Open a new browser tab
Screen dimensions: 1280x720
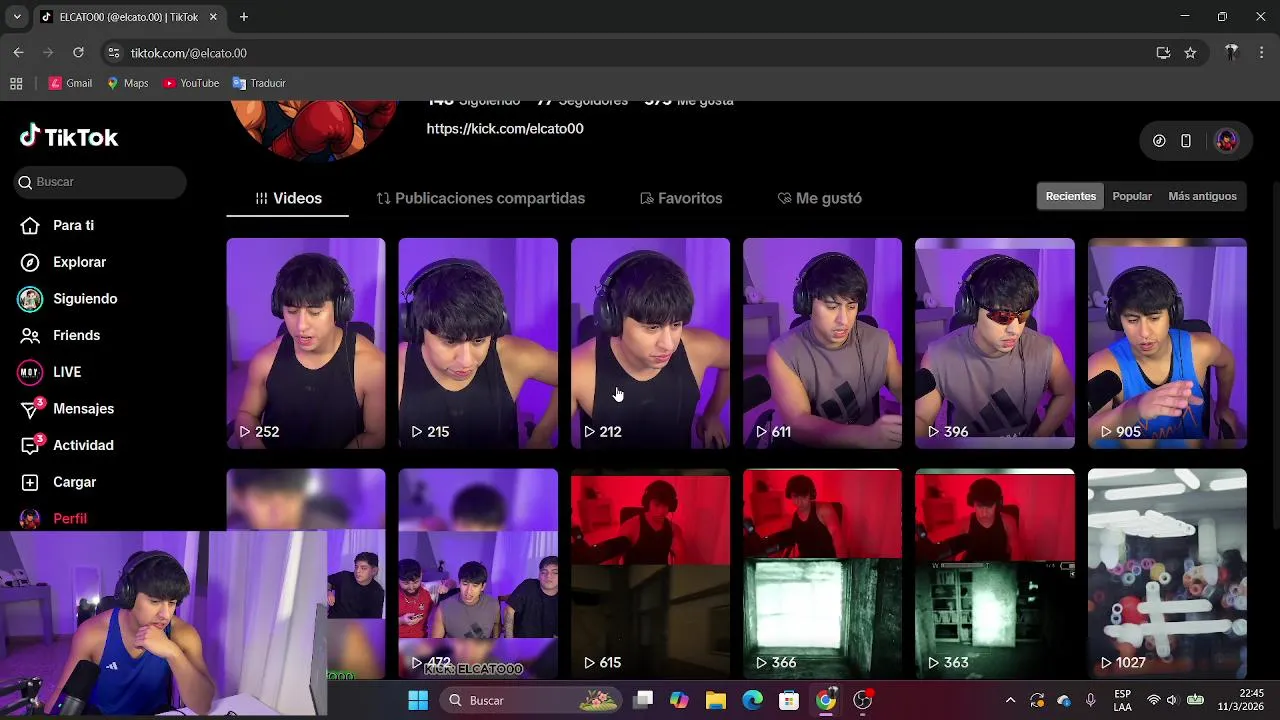(243, 17)
